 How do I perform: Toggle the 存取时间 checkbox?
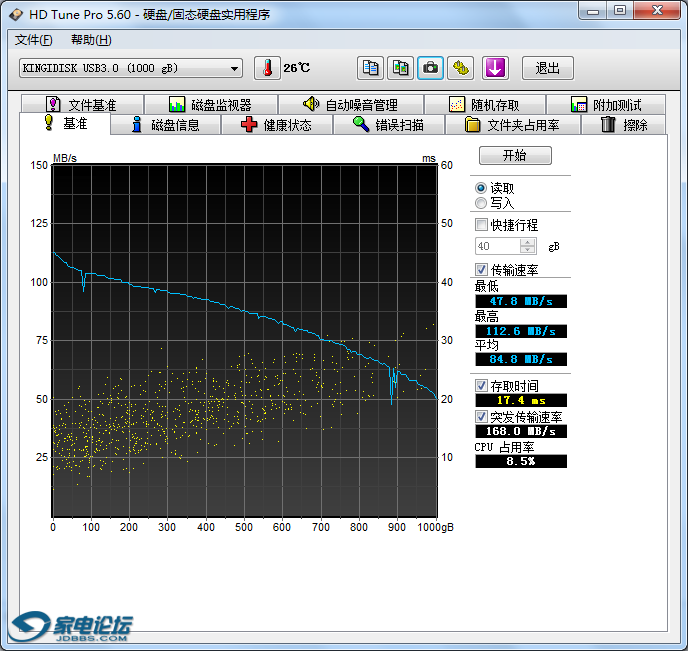(481, 386)
